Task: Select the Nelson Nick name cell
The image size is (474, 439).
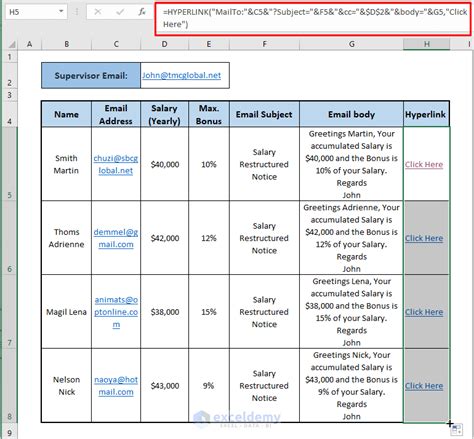Action: pyautogui.click(x=66, y=386)
